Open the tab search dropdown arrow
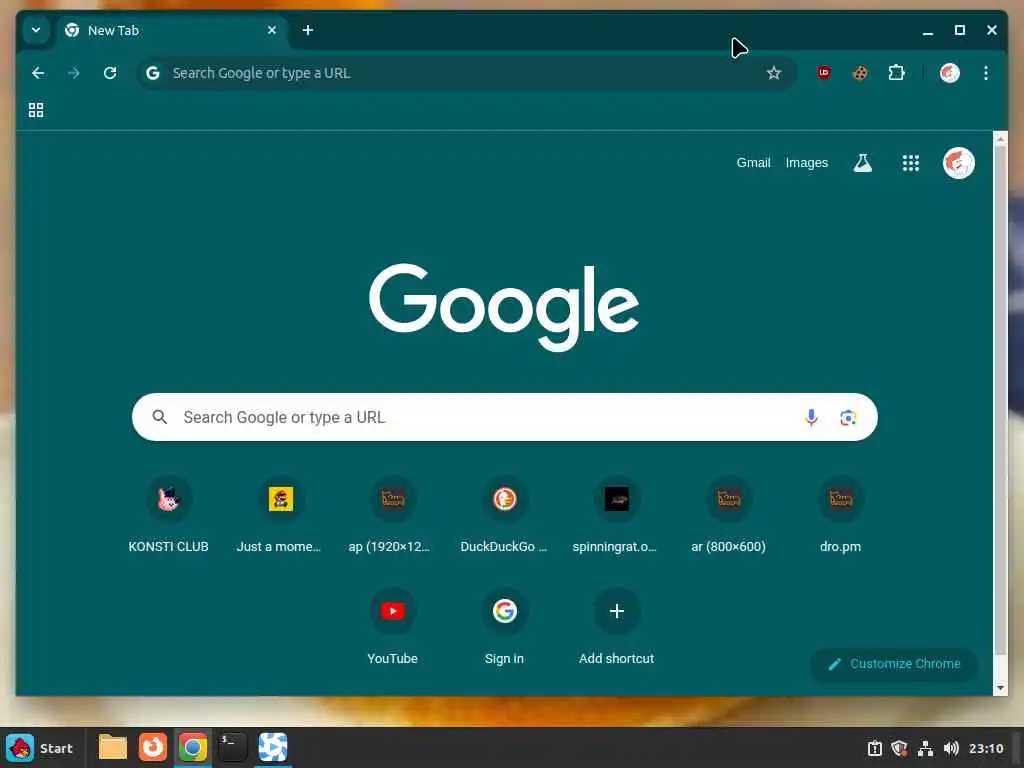 pos(36,30)
